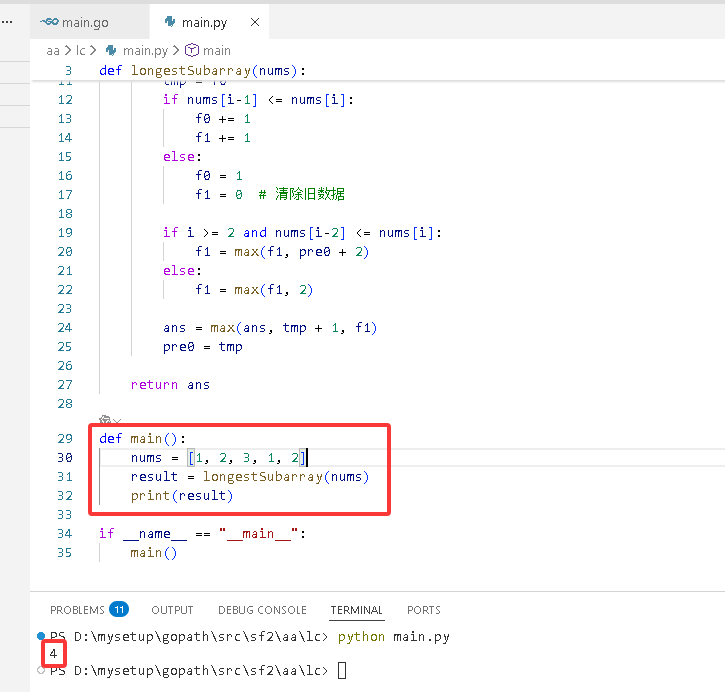
Task: Click the 'print(result)' line
Action: point(182,496)
